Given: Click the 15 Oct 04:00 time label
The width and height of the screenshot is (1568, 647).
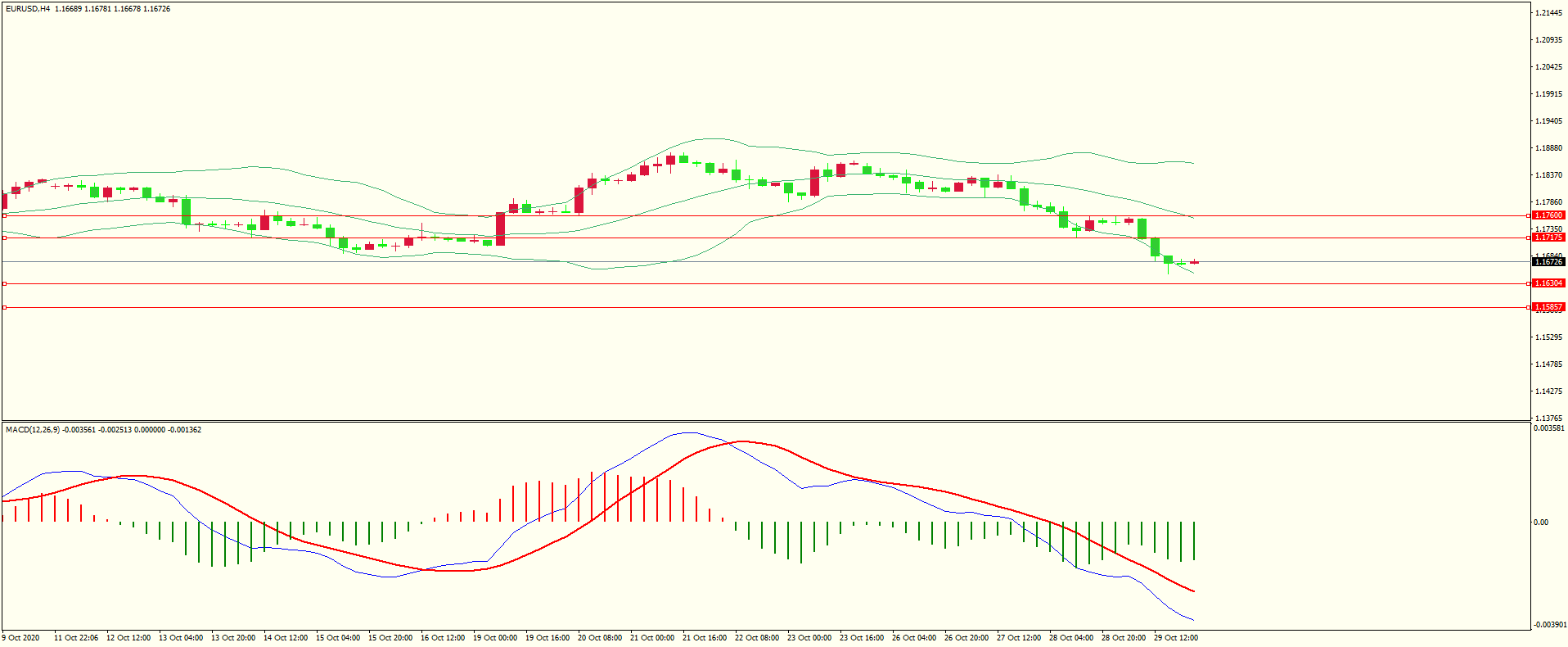Looking at the screenshot, I should [338, 638].
